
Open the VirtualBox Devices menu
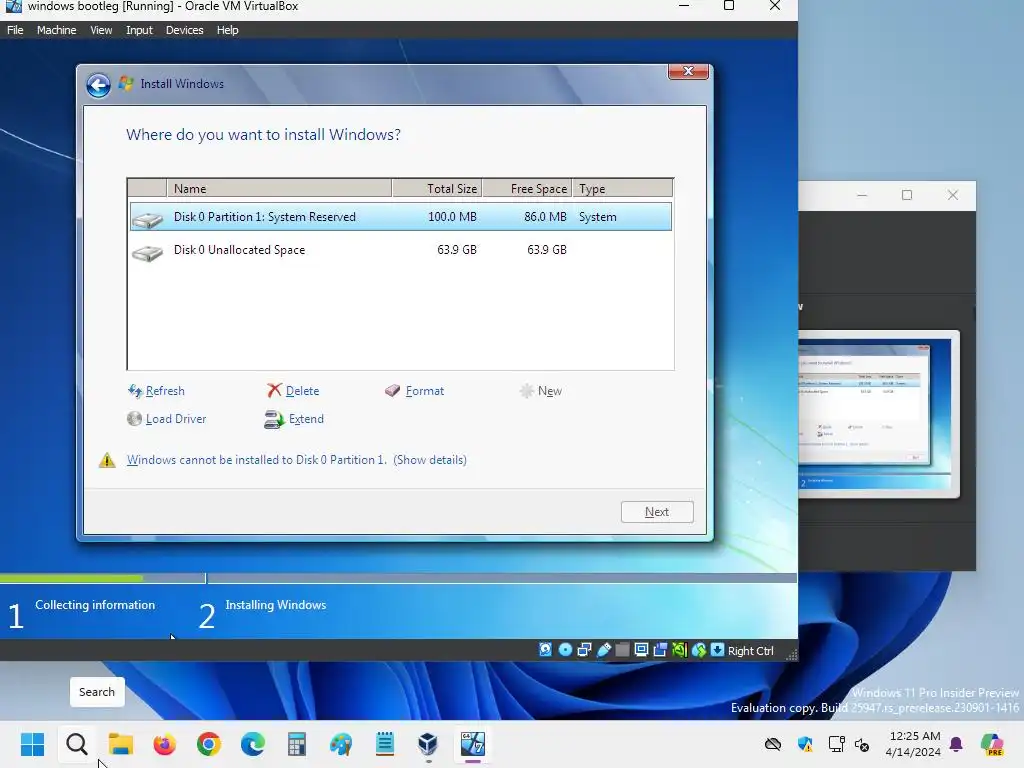(184, 30)
